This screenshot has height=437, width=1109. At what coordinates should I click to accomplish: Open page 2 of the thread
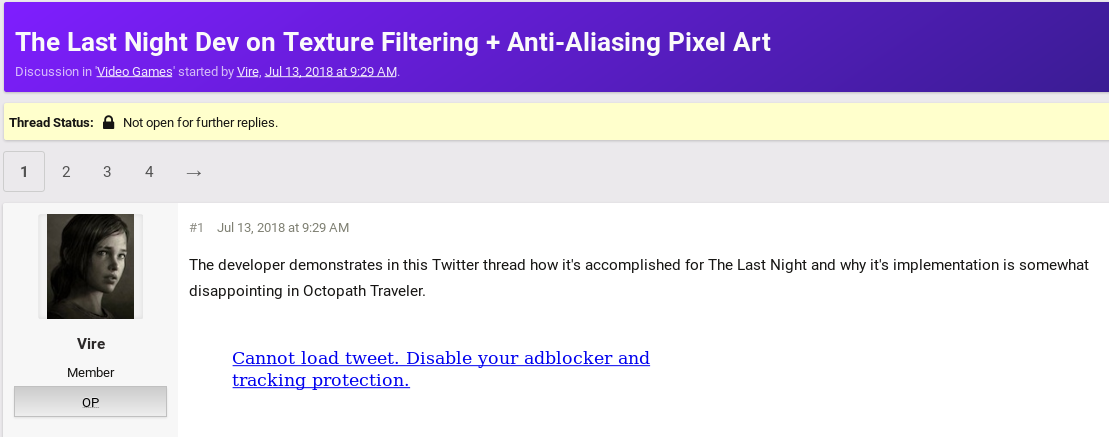tap(66, 172)
